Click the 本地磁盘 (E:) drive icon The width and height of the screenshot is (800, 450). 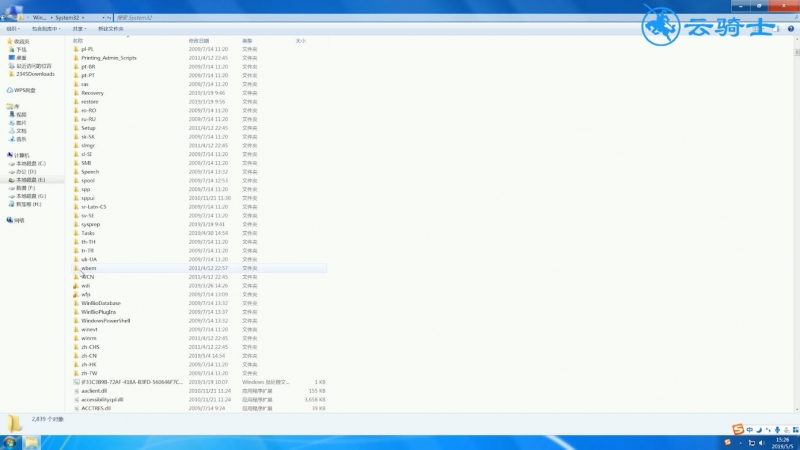[12, 180]
